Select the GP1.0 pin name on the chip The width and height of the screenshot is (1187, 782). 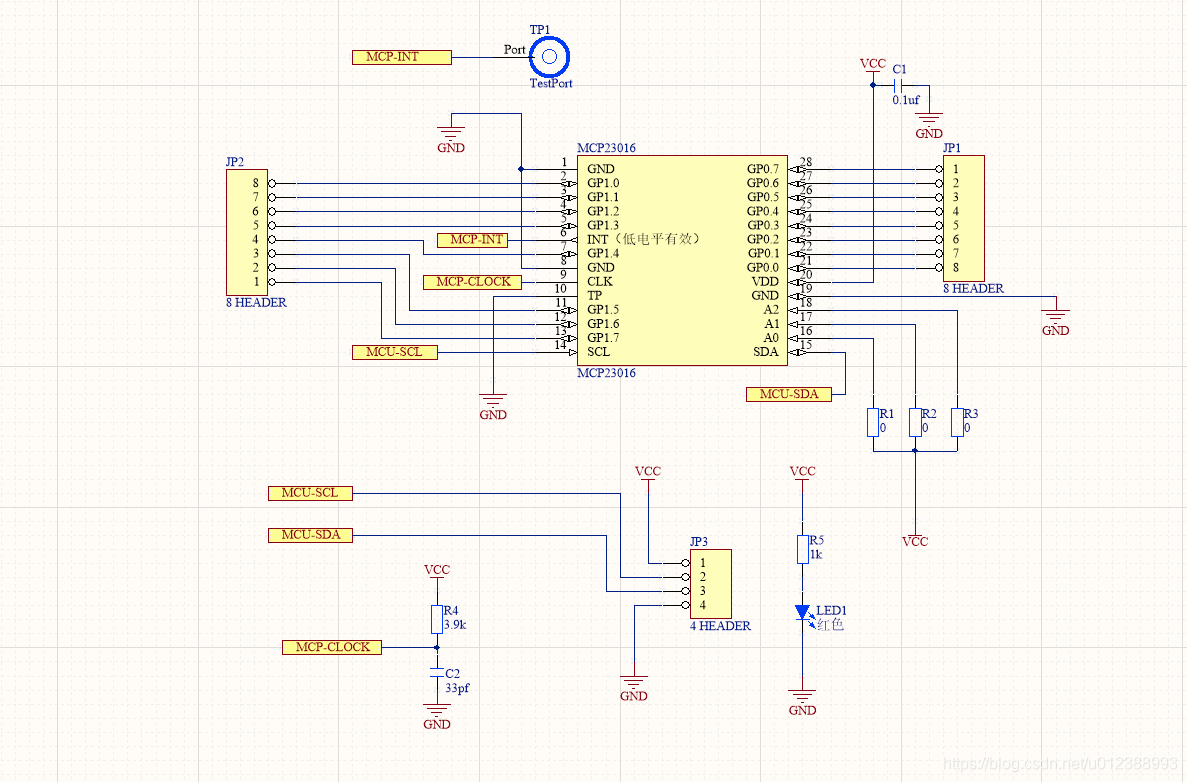click(x=603, y=183)
